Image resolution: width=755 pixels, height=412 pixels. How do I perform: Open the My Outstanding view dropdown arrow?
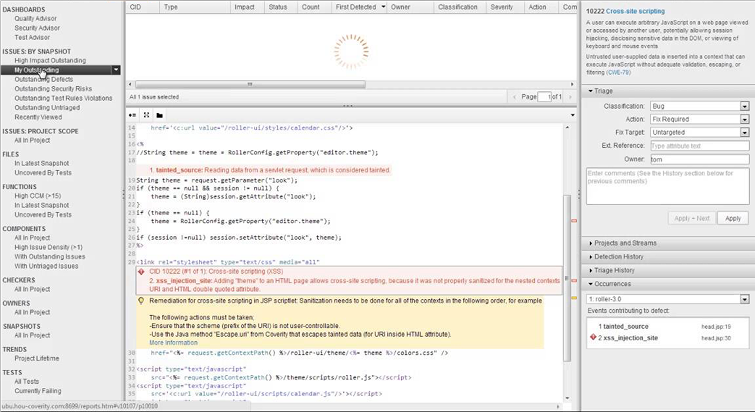(x=117, y=70)
